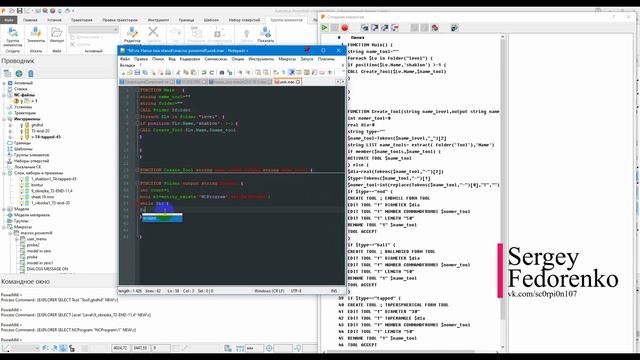This screenshot has height=360, width=640.
Task: Click the dark red breakpoint icon in debugger toolbar
Action: tap(435, 27)
